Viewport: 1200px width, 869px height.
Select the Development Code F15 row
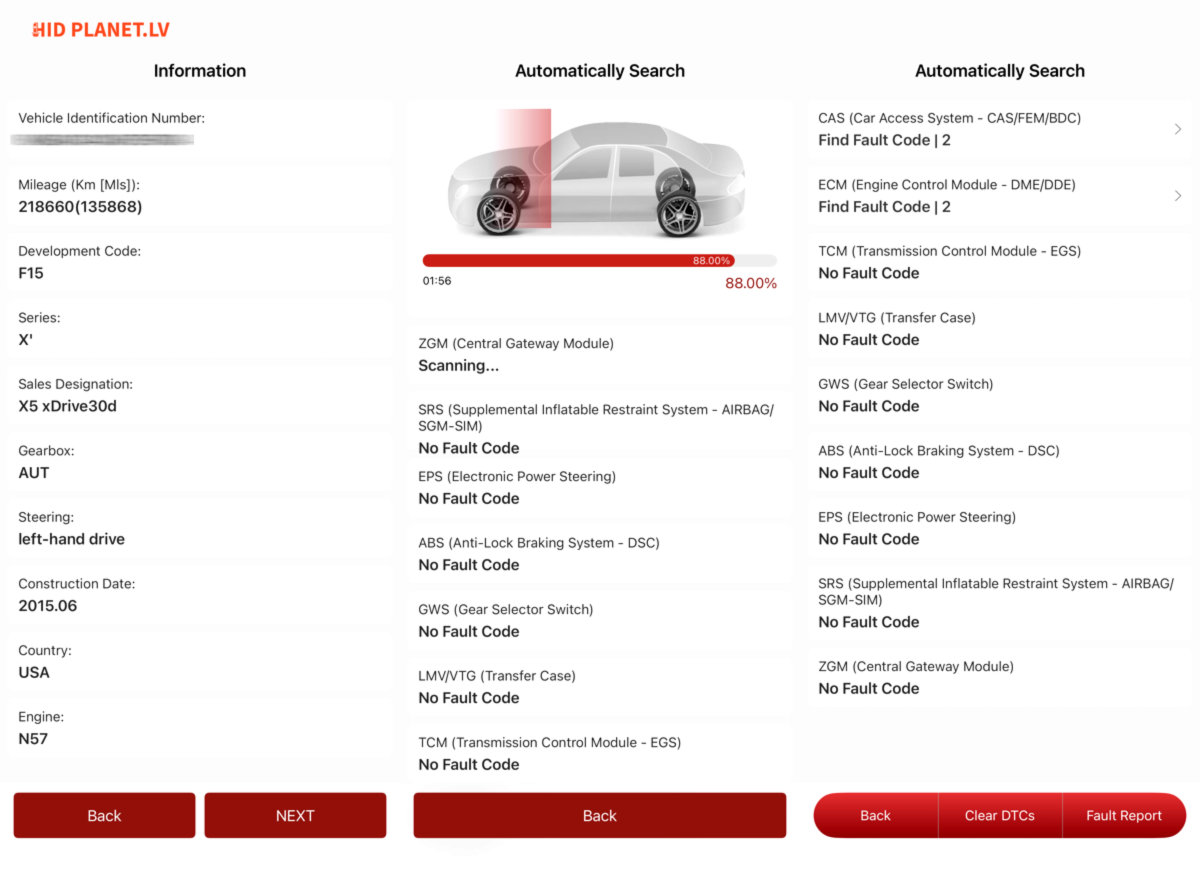click(200, 262)
